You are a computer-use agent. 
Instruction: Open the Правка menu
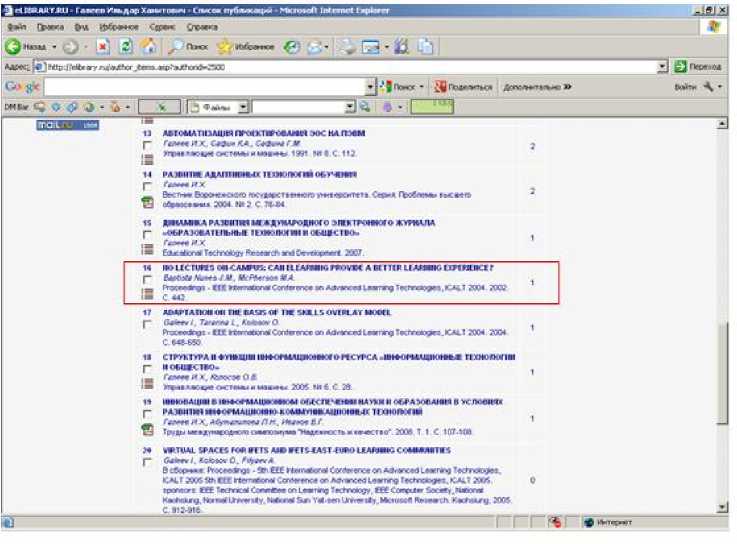49,26
